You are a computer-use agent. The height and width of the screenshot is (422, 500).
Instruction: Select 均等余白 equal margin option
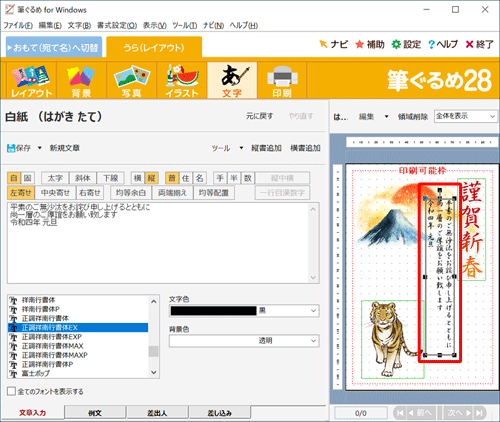click(x=131, y=193)
